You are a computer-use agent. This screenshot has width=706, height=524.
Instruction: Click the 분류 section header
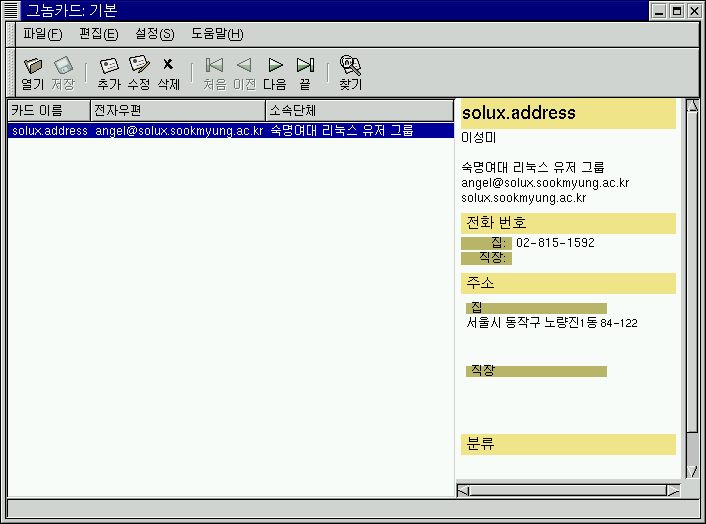[568, 444]
